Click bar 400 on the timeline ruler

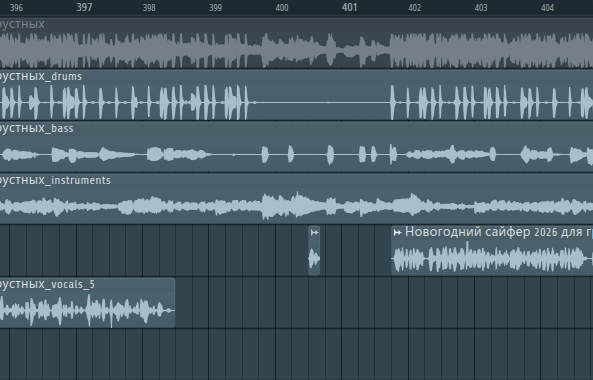tap(282, 8)
